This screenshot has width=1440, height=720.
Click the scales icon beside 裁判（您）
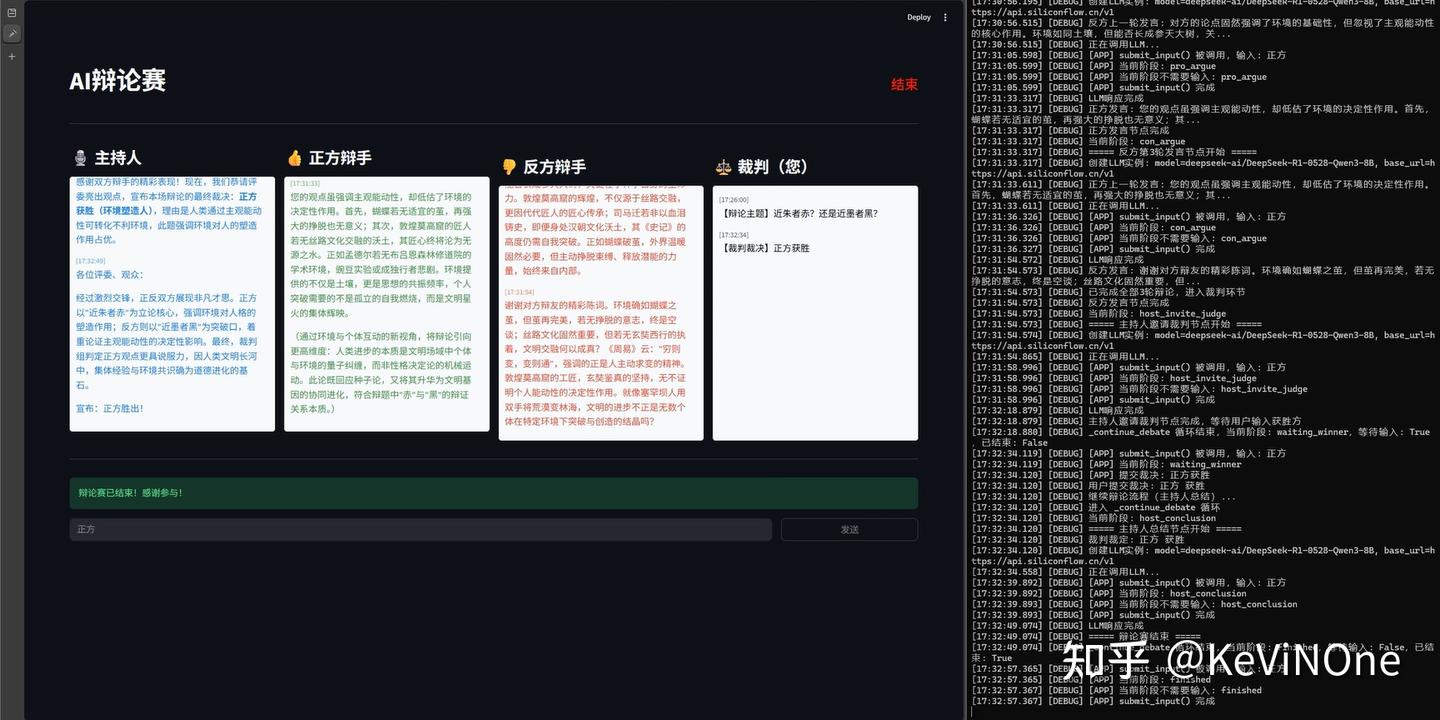[x=723, y=166]
